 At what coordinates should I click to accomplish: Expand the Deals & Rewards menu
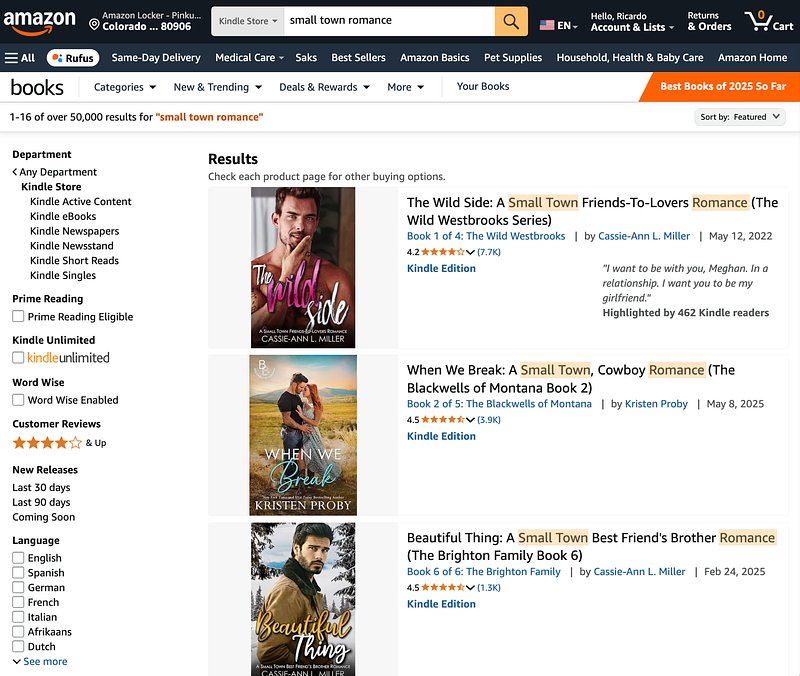pos(324,87)
